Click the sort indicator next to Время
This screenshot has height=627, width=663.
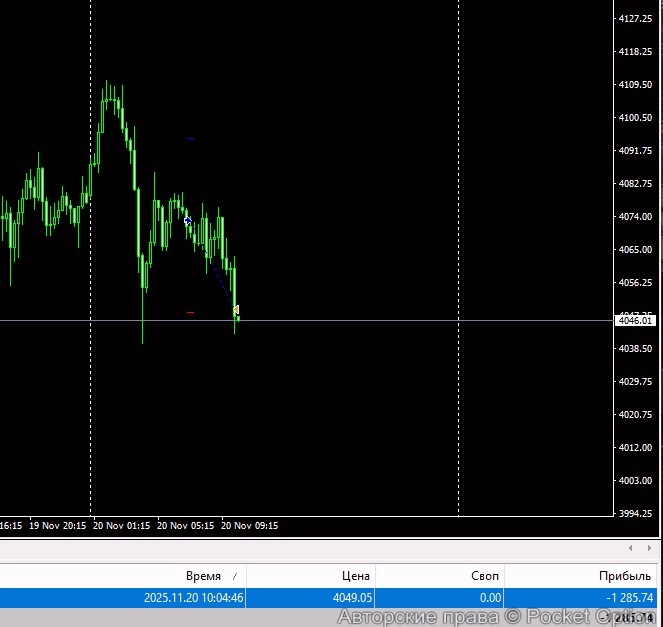(x=235, y=576)
